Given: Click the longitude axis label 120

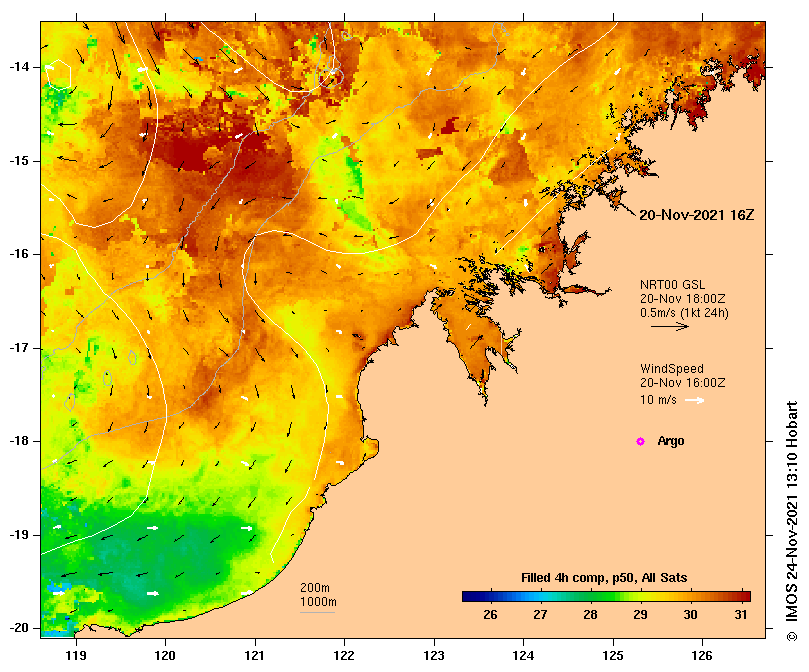Looking at the screenshot, I should (165, 655).
